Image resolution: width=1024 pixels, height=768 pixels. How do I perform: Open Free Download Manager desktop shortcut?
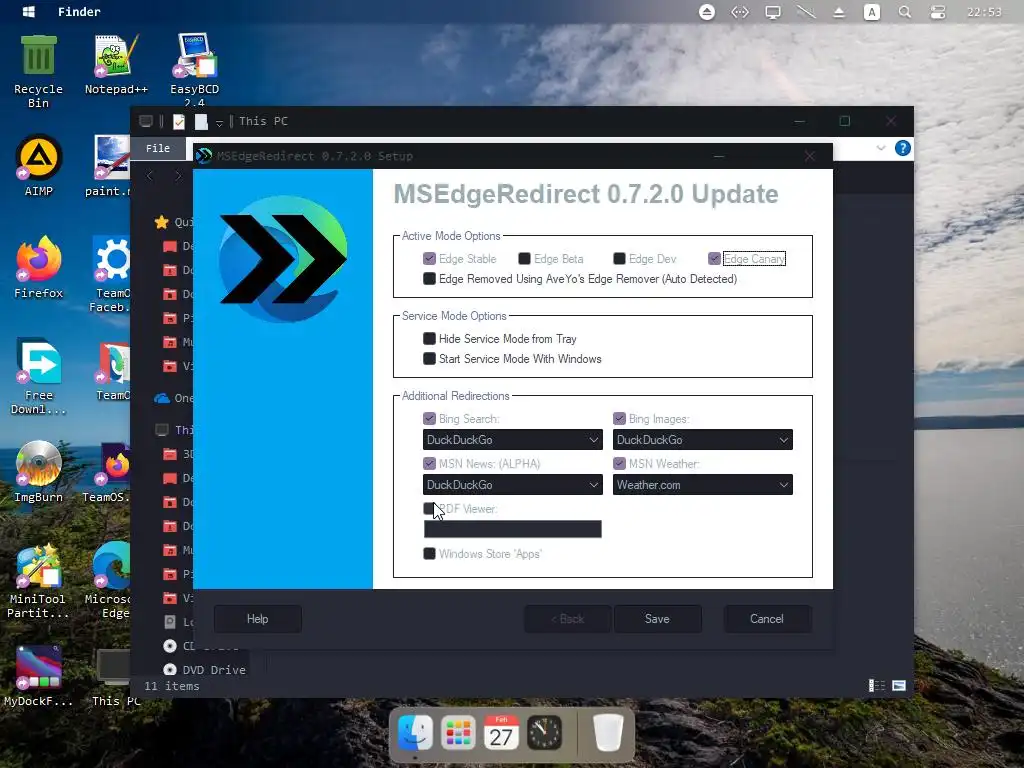point(39,376)
